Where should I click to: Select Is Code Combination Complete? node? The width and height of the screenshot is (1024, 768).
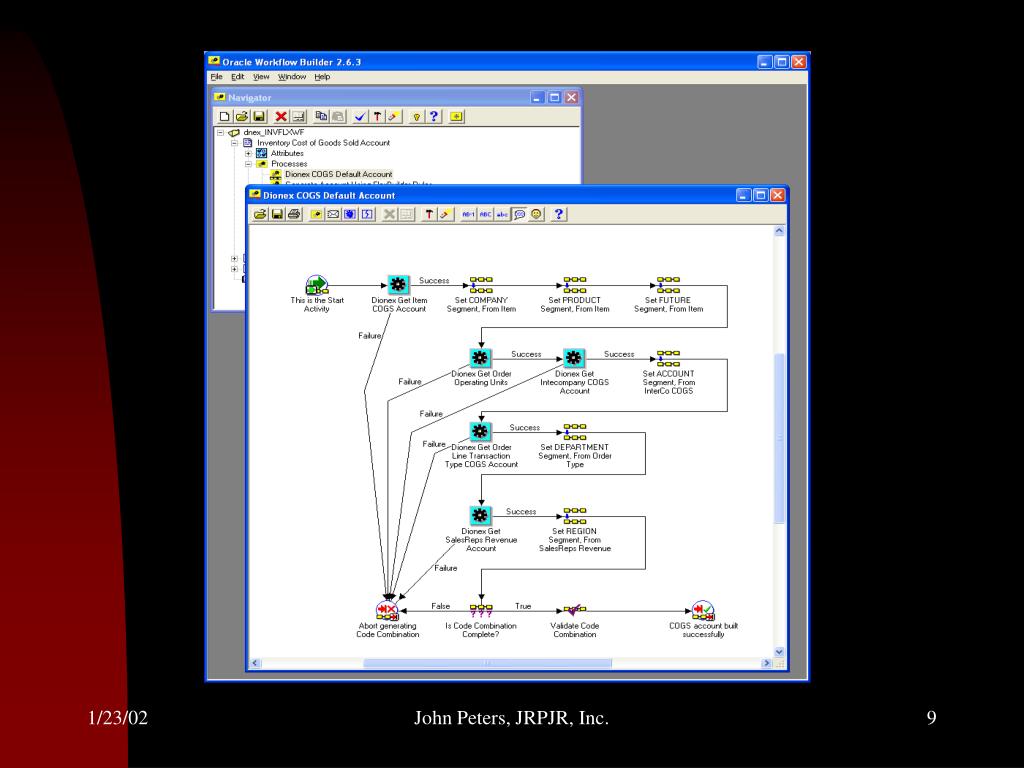tap(481, 611)
